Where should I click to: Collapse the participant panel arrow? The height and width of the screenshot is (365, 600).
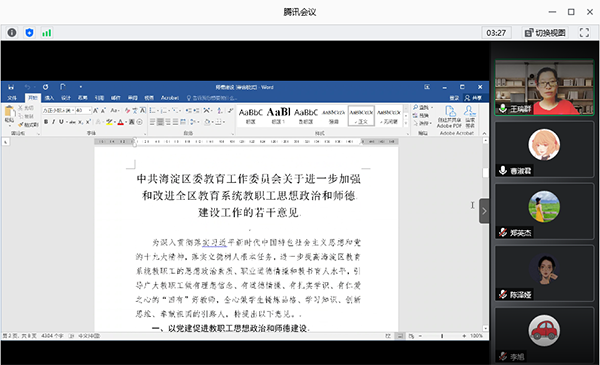point(484,211)
